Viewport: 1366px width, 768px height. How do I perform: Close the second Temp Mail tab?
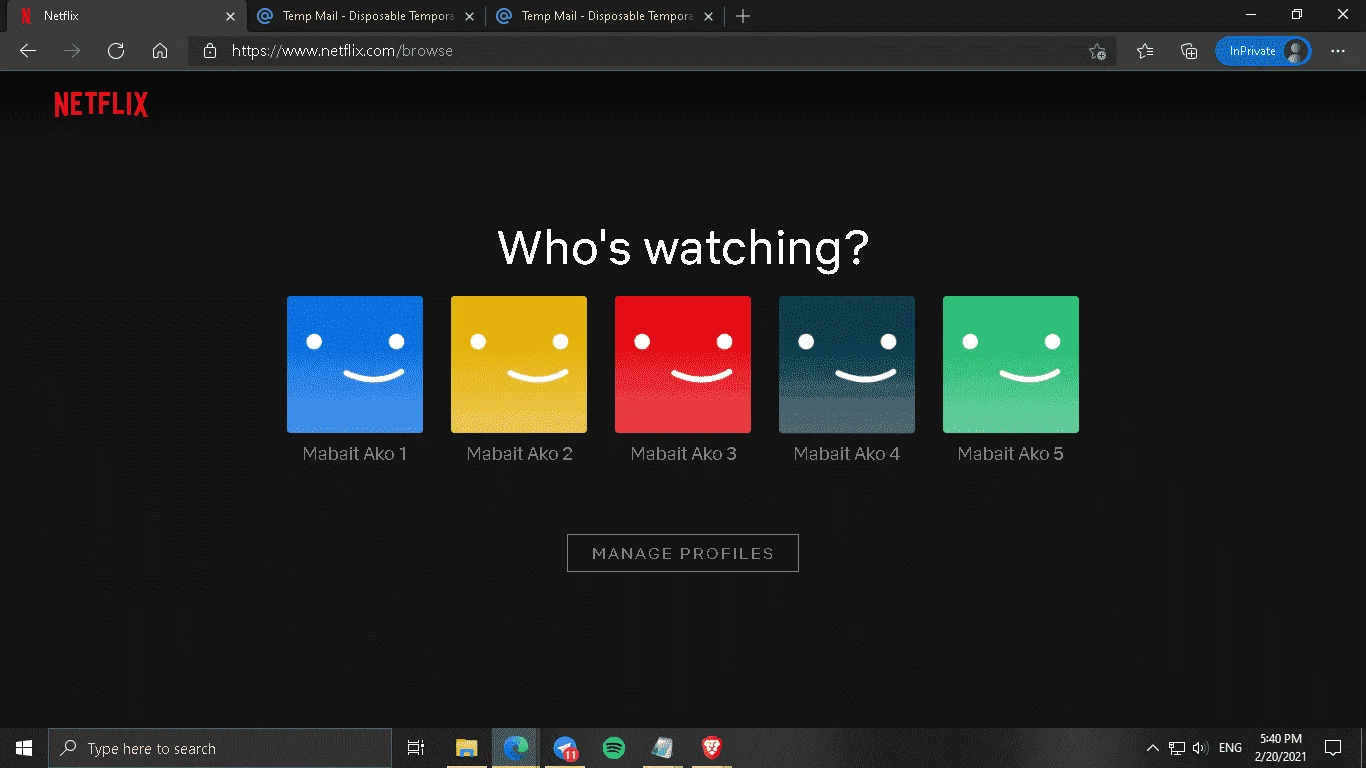pyautogui.click(x=709, y=17)
